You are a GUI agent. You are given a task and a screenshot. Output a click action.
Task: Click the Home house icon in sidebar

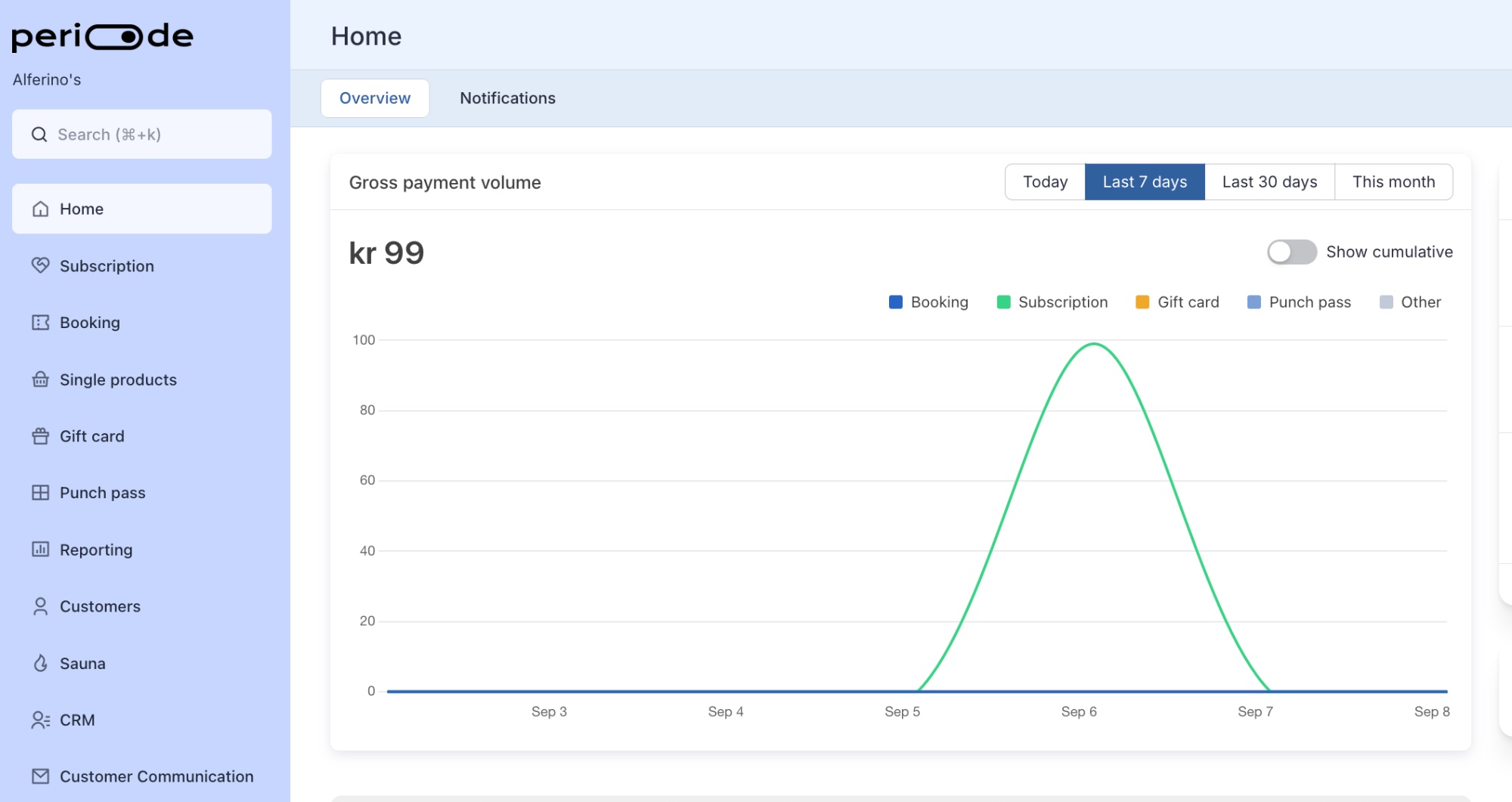pyautogui.click(x=41, y=209)
